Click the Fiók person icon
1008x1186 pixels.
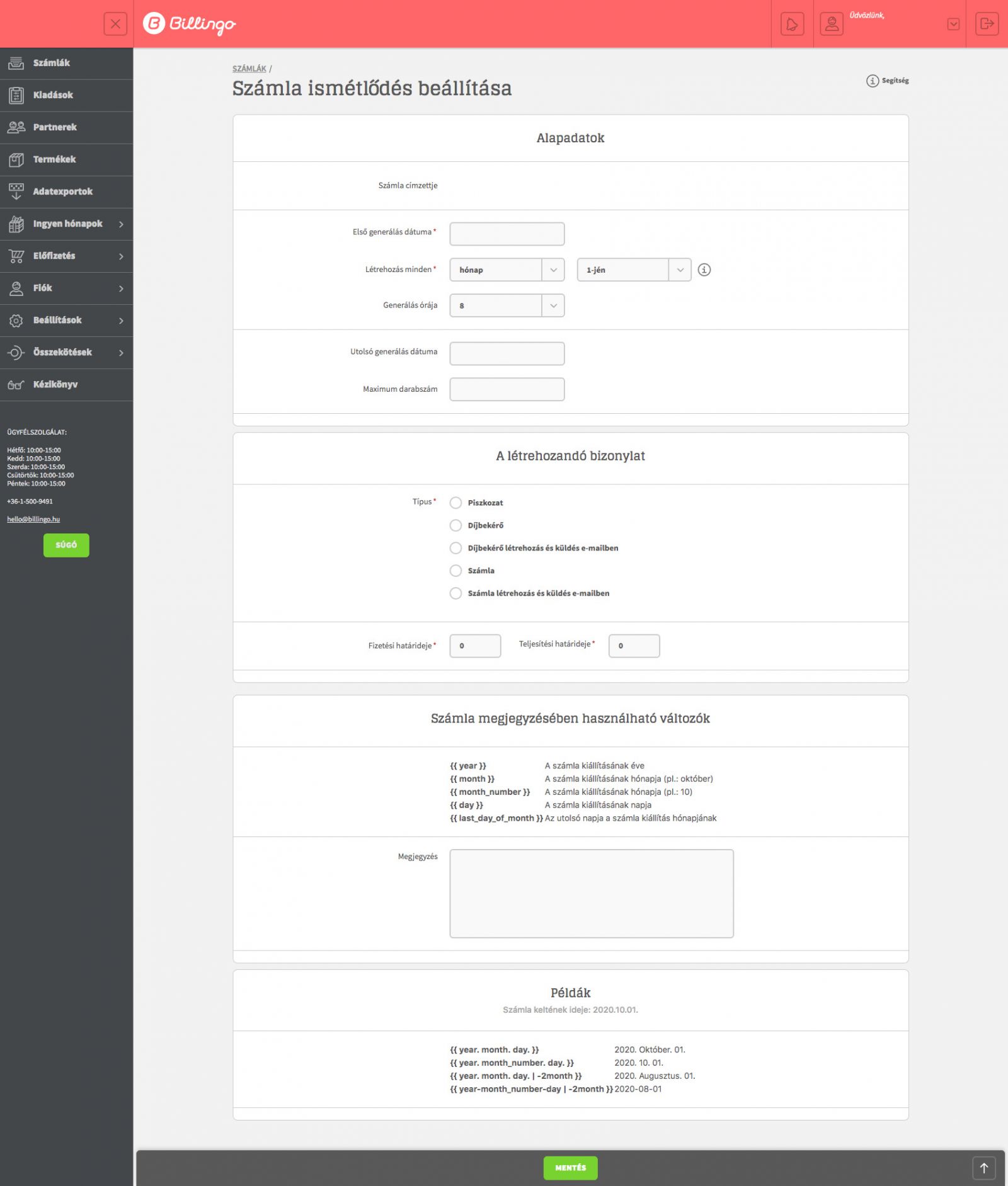click(16, 288)
